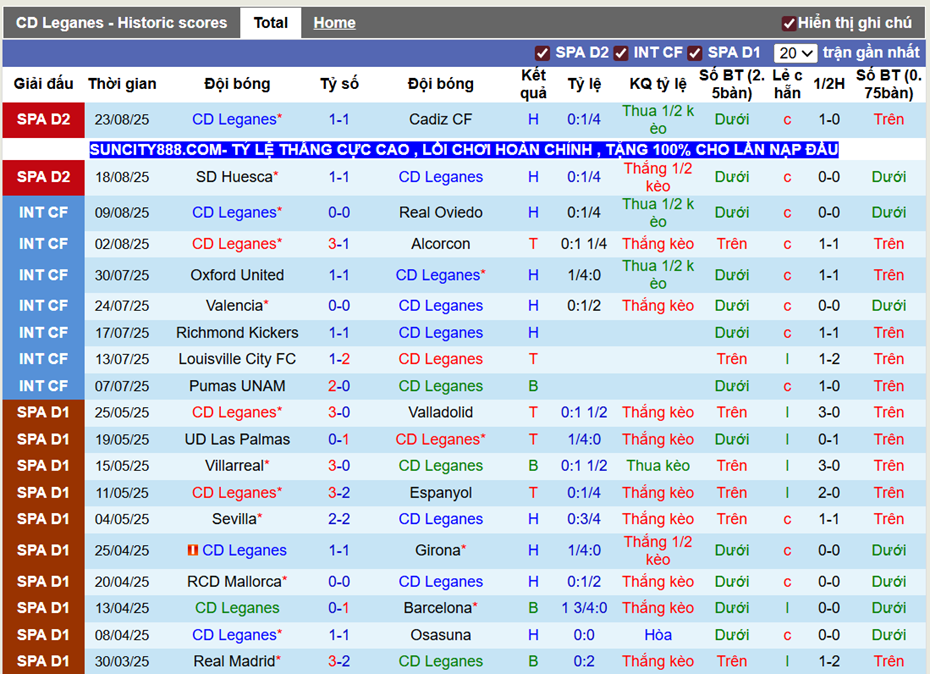930x674 pixels.
Task: Uncheck the SPA D1 filter checkbox
Action: (695, 53)
